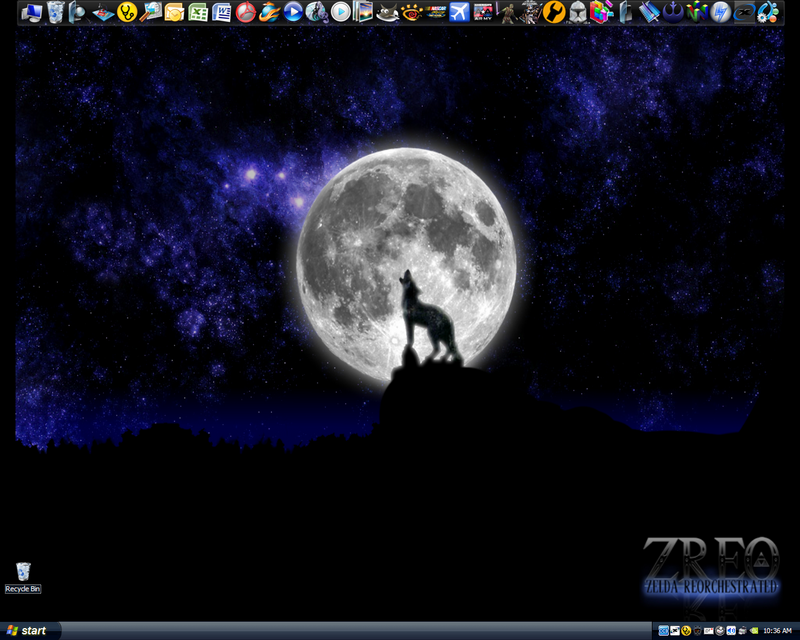This screenshot has height=640, width=800.
Task: Open the dock settings gear icon
Action: click(768, 12)
